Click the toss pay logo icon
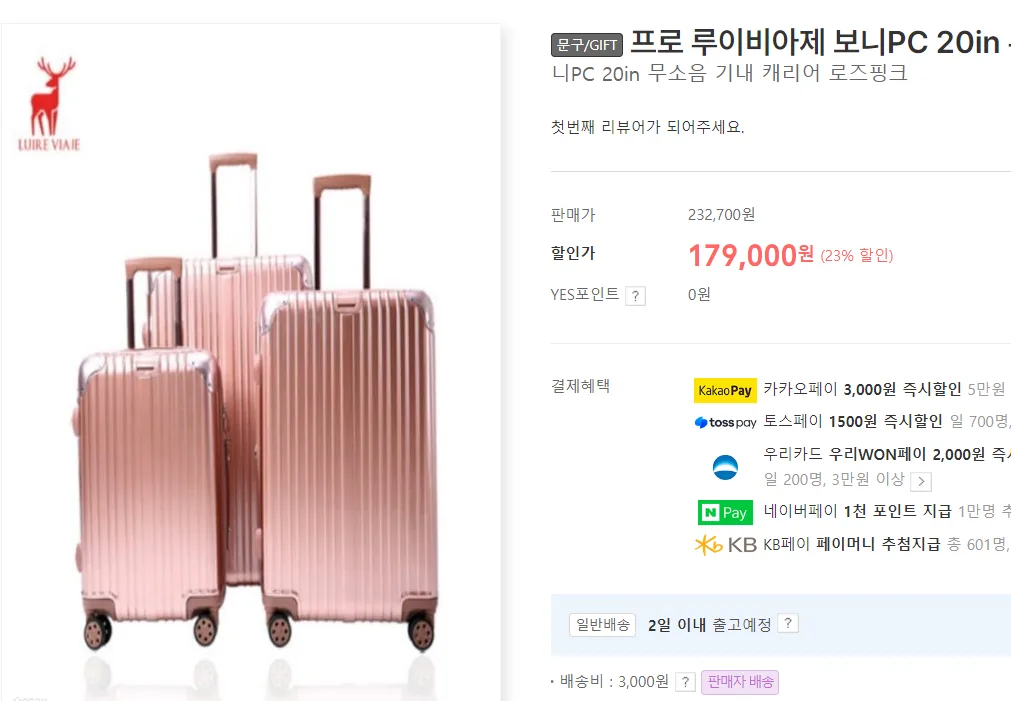 725,422
